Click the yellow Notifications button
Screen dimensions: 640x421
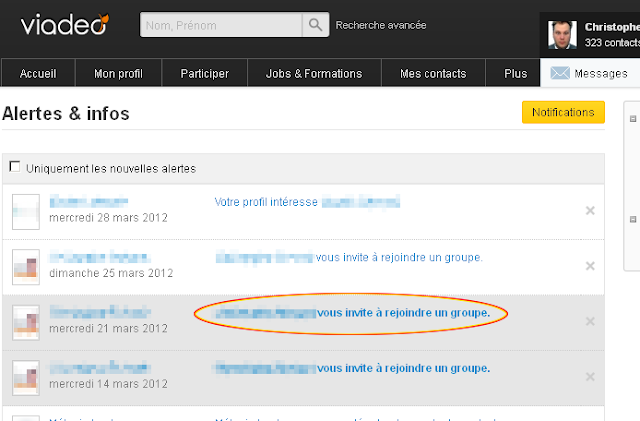pos(563,112)
